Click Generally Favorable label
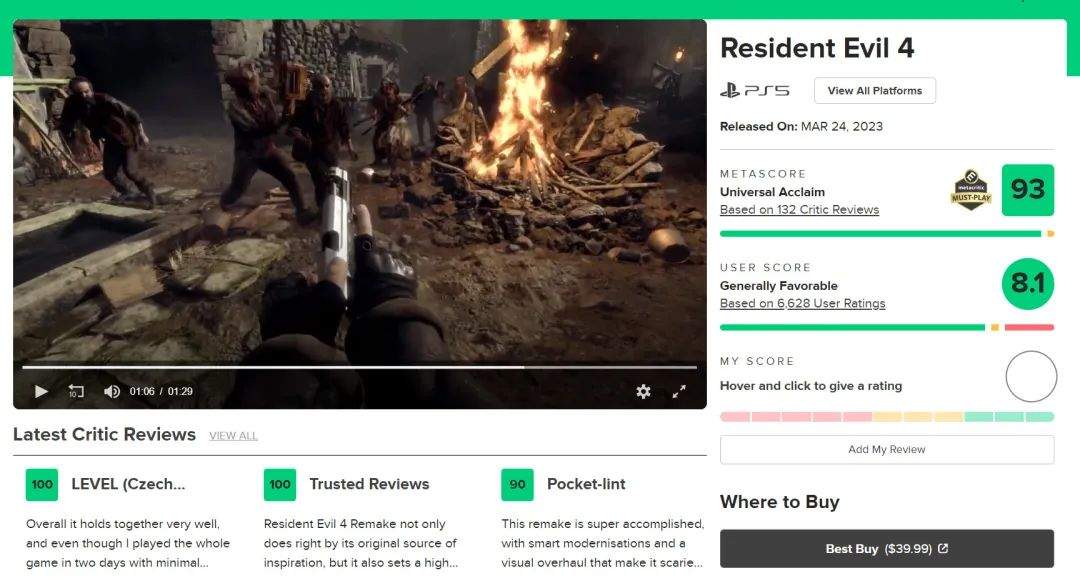Image resolution: width=1080 pixels, height=578 pixels. (x=778, y=286)
